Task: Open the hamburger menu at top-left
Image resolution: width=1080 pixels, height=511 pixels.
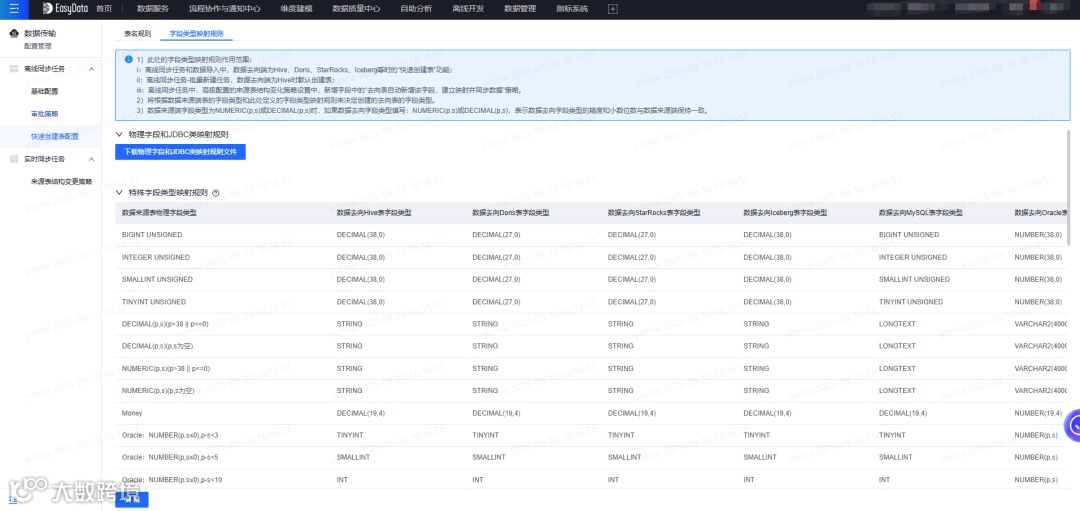Action: coord(14,9)
